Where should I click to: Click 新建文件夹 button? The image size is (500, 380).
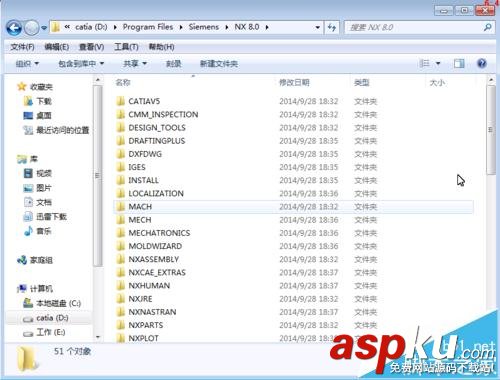pos(219,63)
